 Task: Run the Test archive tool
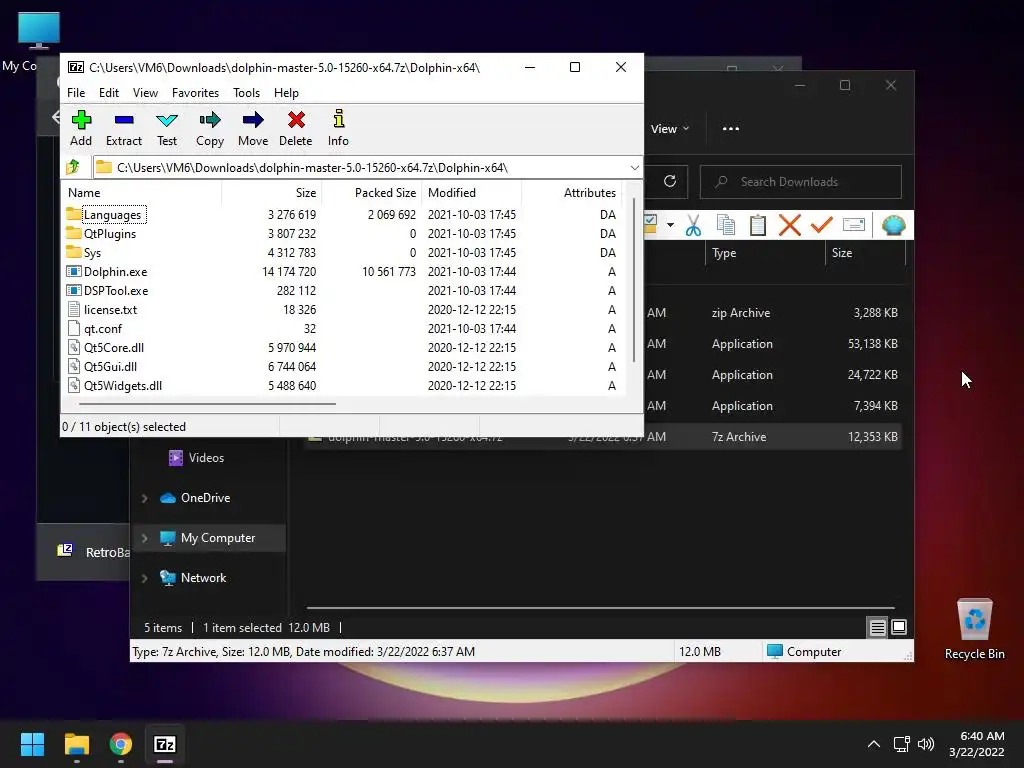point(167,128)
